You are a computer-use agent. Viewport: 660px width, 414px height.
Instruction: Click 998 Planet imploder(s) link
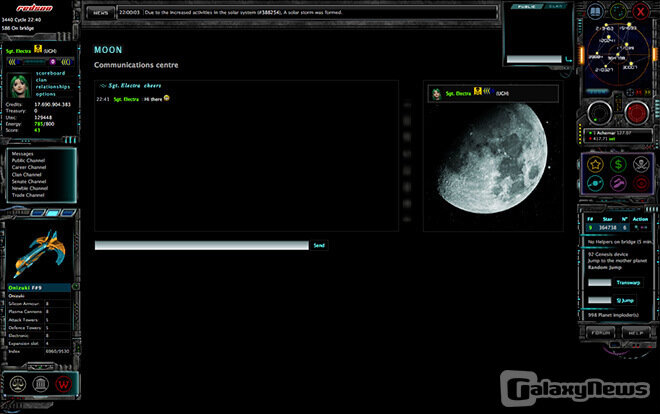[613, 315]
